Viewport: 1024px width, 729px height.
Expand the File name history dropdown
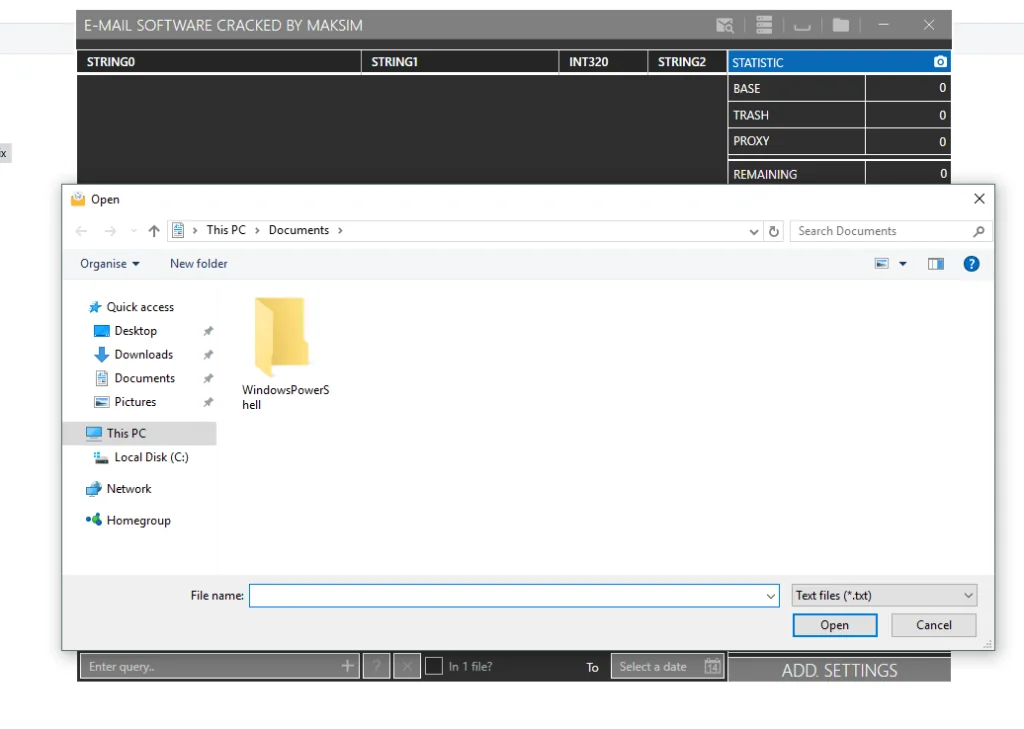[770, 596]
